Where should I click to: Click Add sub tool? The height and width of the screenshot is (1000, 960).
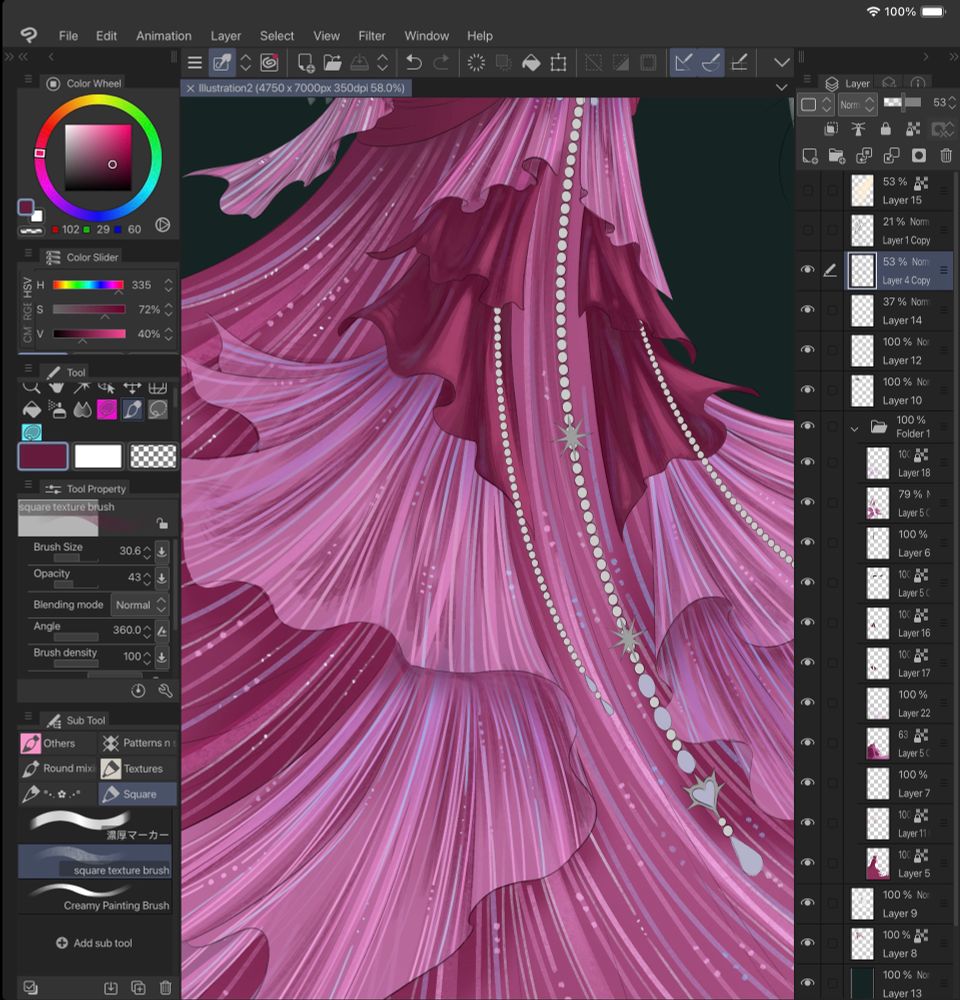pos(94,943)
